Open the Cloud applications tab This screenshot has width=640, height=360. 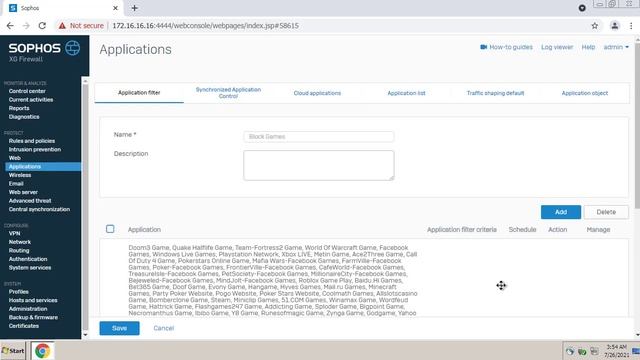(317, 93)
